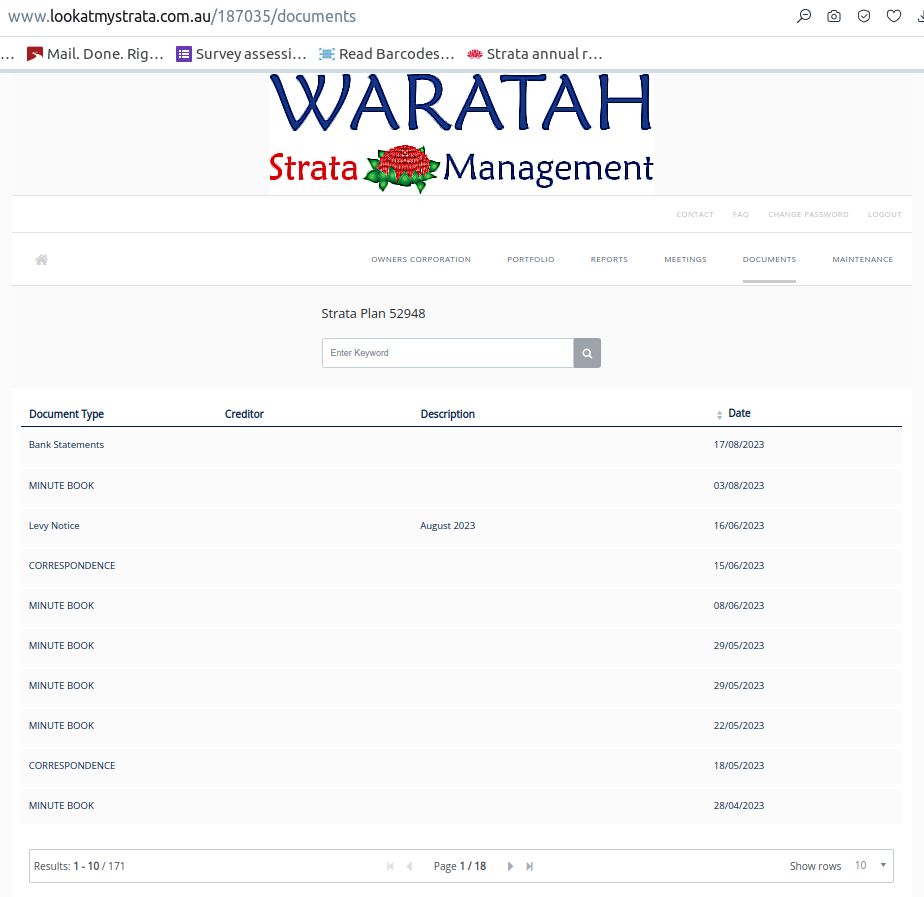Go to first page of results
The image size is (924, 897).
390,866
